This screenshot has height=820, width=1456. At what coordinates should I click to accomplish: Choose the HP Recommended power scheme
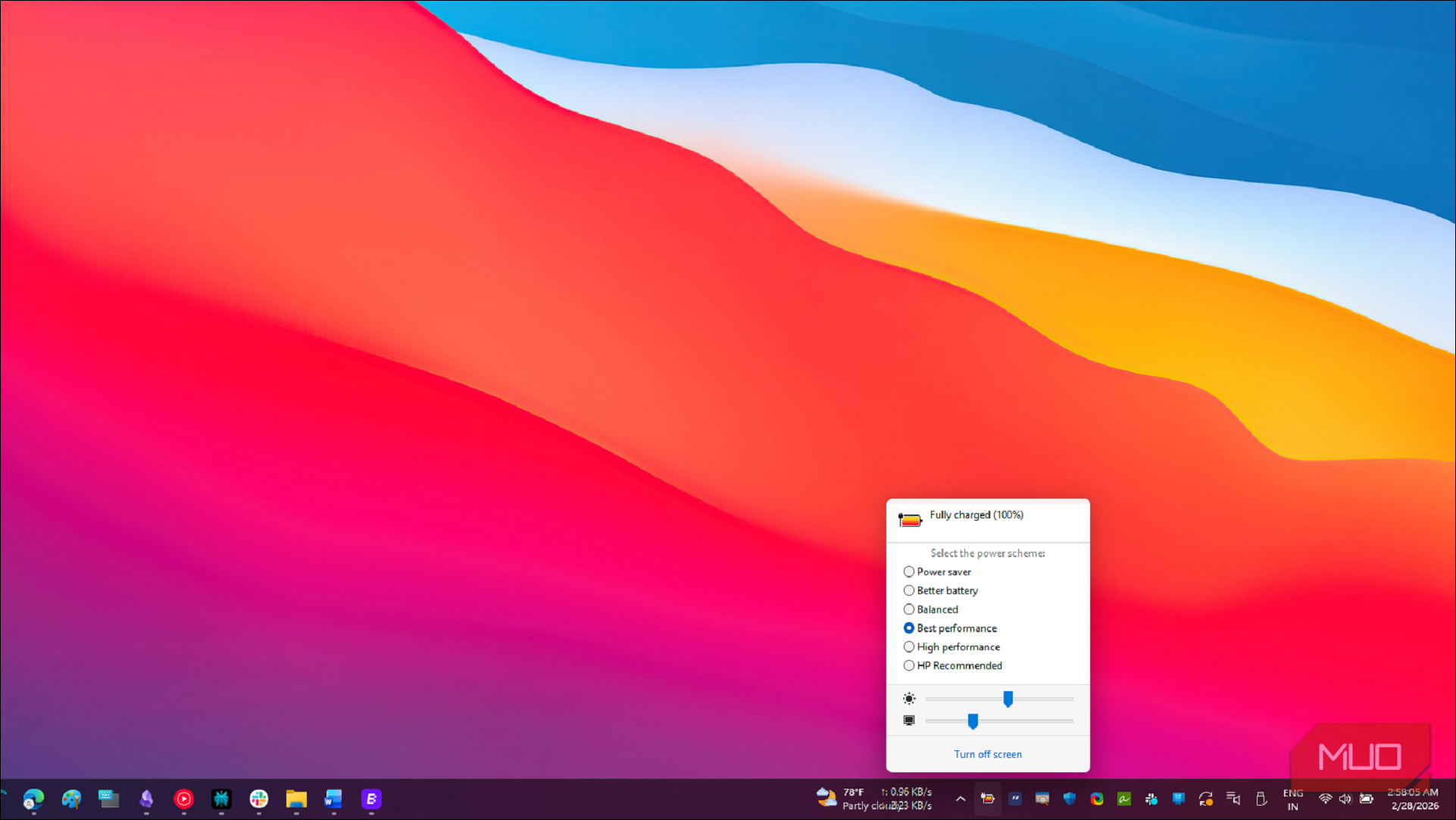(x=952, y=665)
